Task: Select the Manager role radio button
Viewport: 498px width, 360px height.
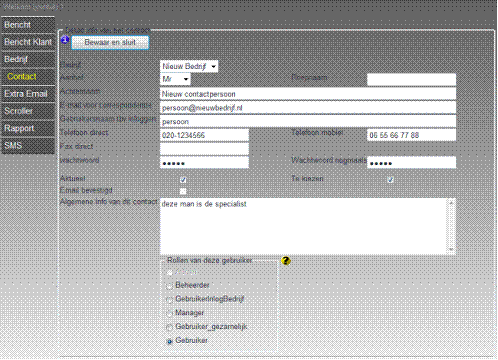Action: tap(169, 314)
